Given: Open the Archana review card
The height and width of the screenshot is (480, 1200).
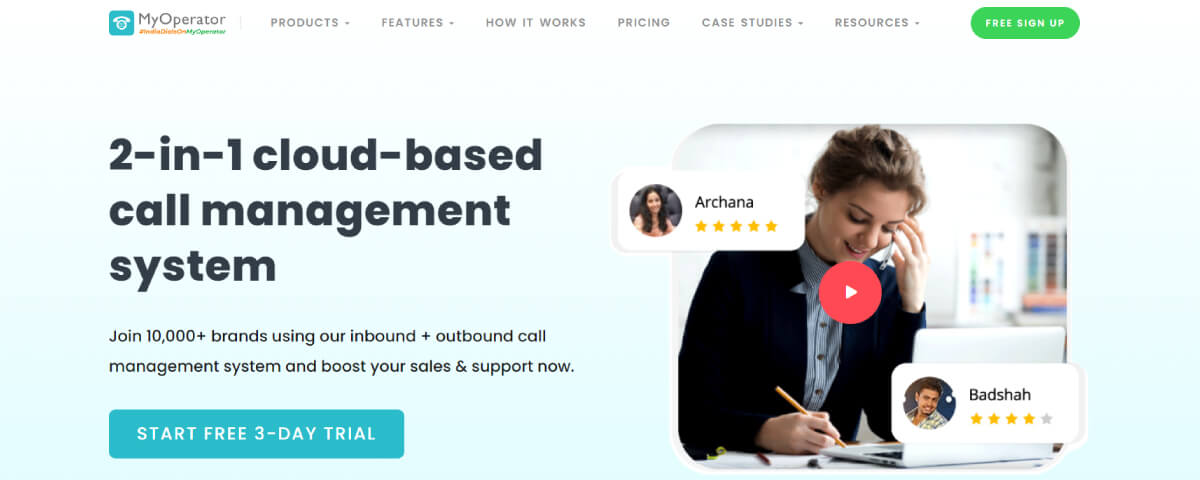Looking at the screenshot, I should (711, 210).
